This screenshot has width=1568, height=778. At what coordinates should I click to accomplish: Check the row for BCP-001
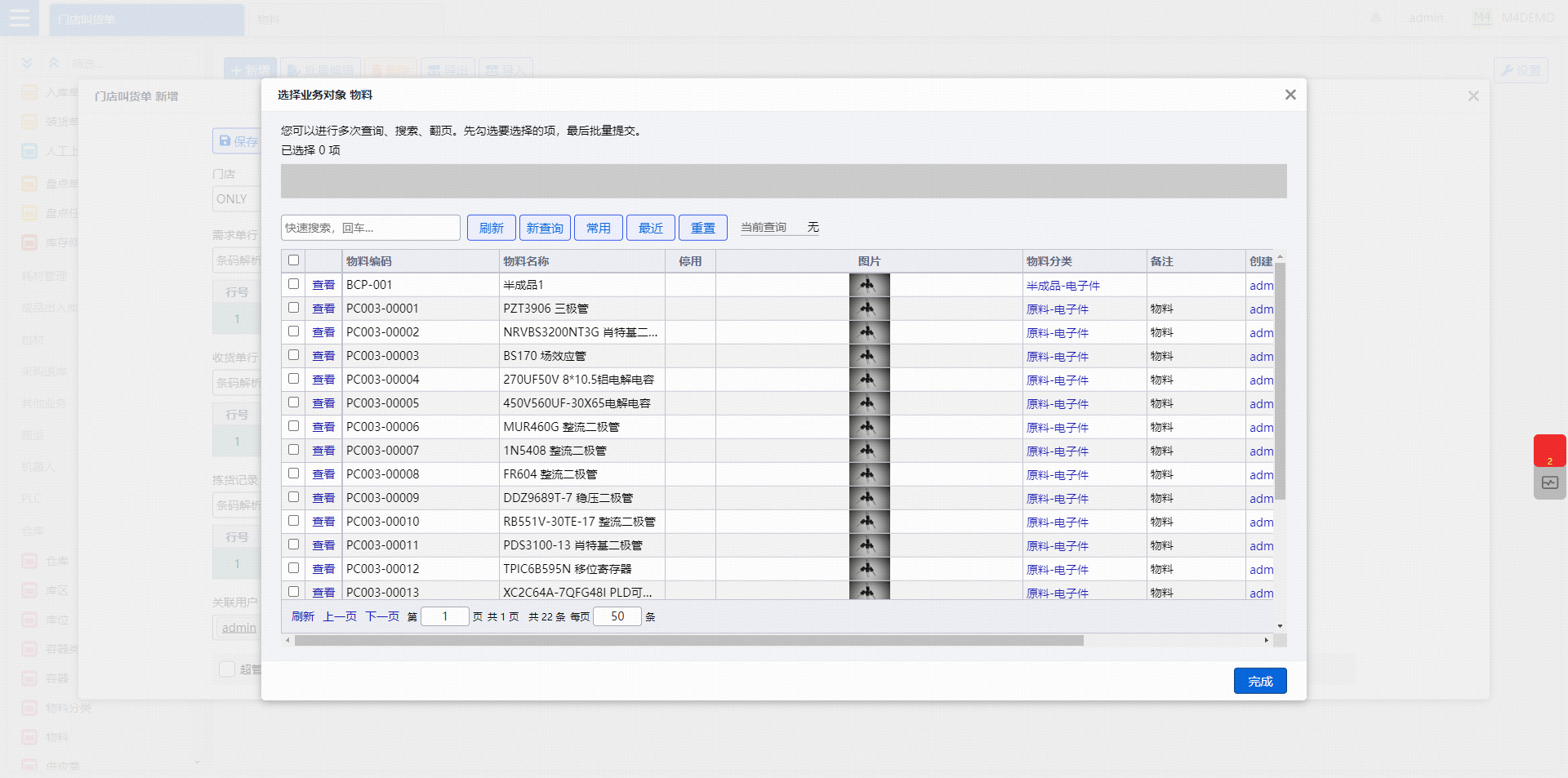coord(294,284)
